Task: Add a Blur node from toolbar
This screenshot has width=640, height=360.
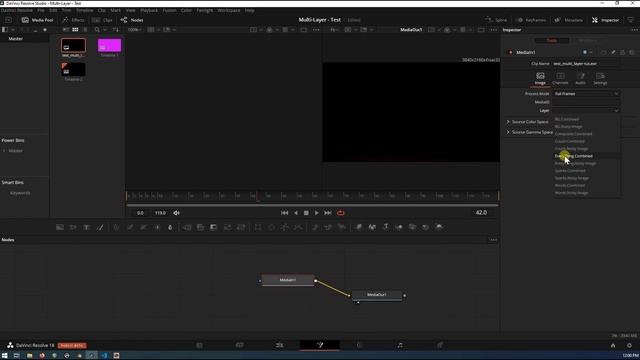Action: click(170, 227)
